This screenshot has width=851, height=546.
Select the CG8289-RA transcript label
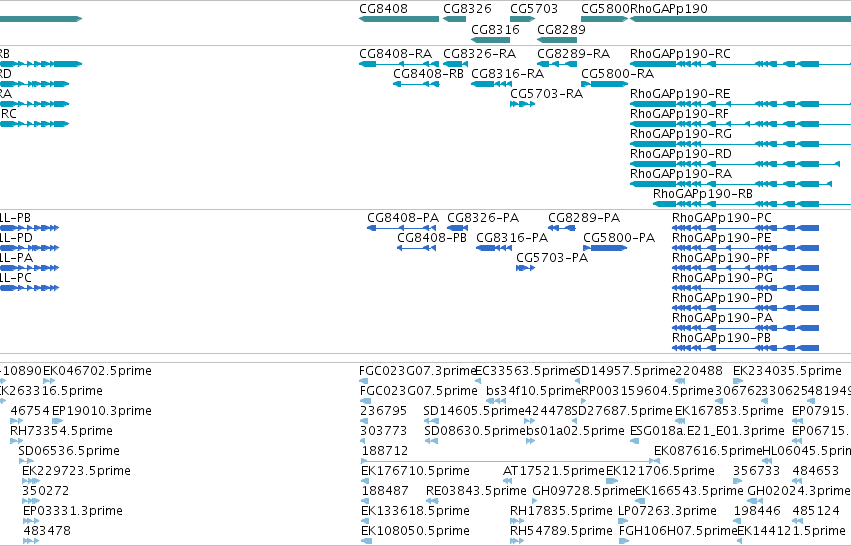[x=574, y=54]
